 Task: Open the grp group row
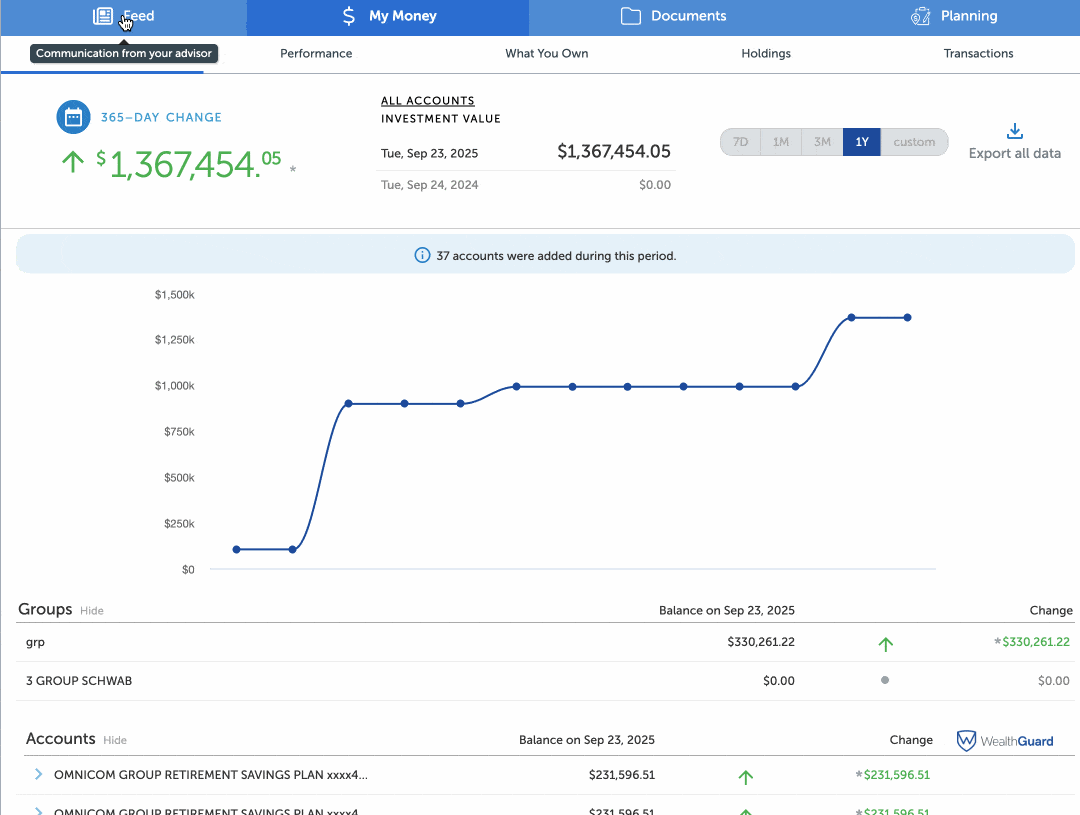(x=36, y=642)
